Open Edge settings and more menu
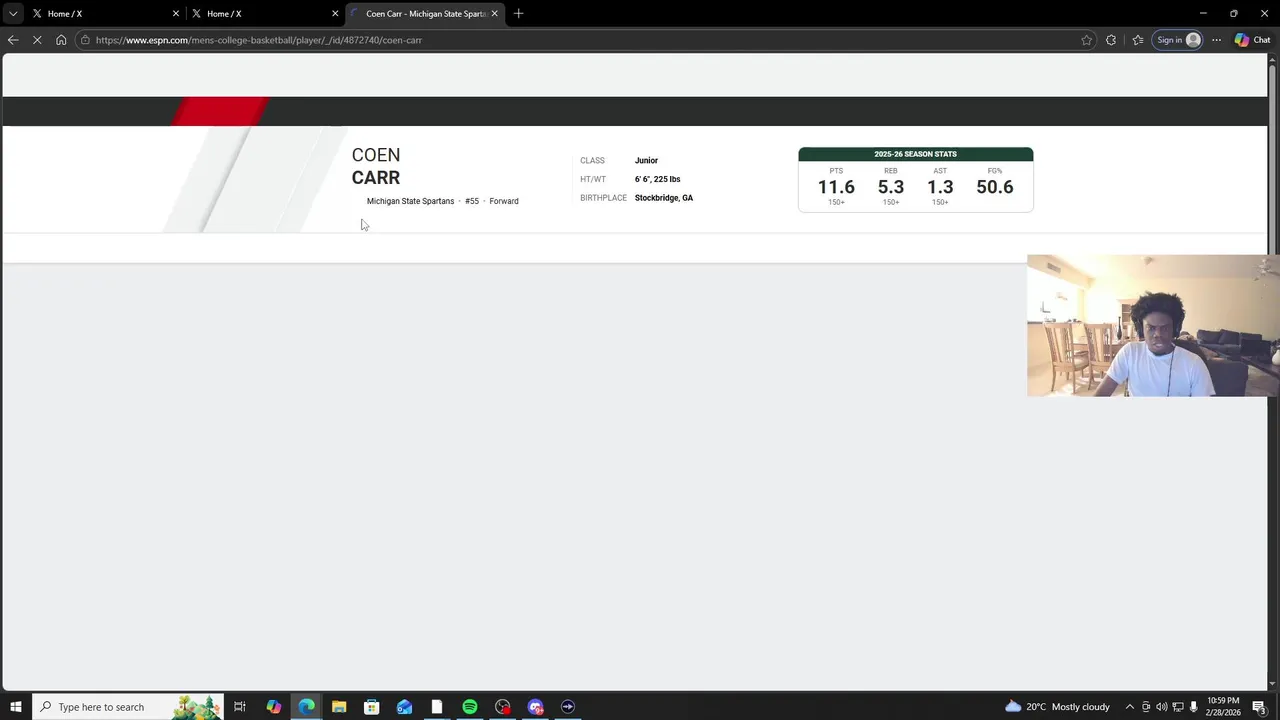1280x720 pixels. [x=1216, y=40]
